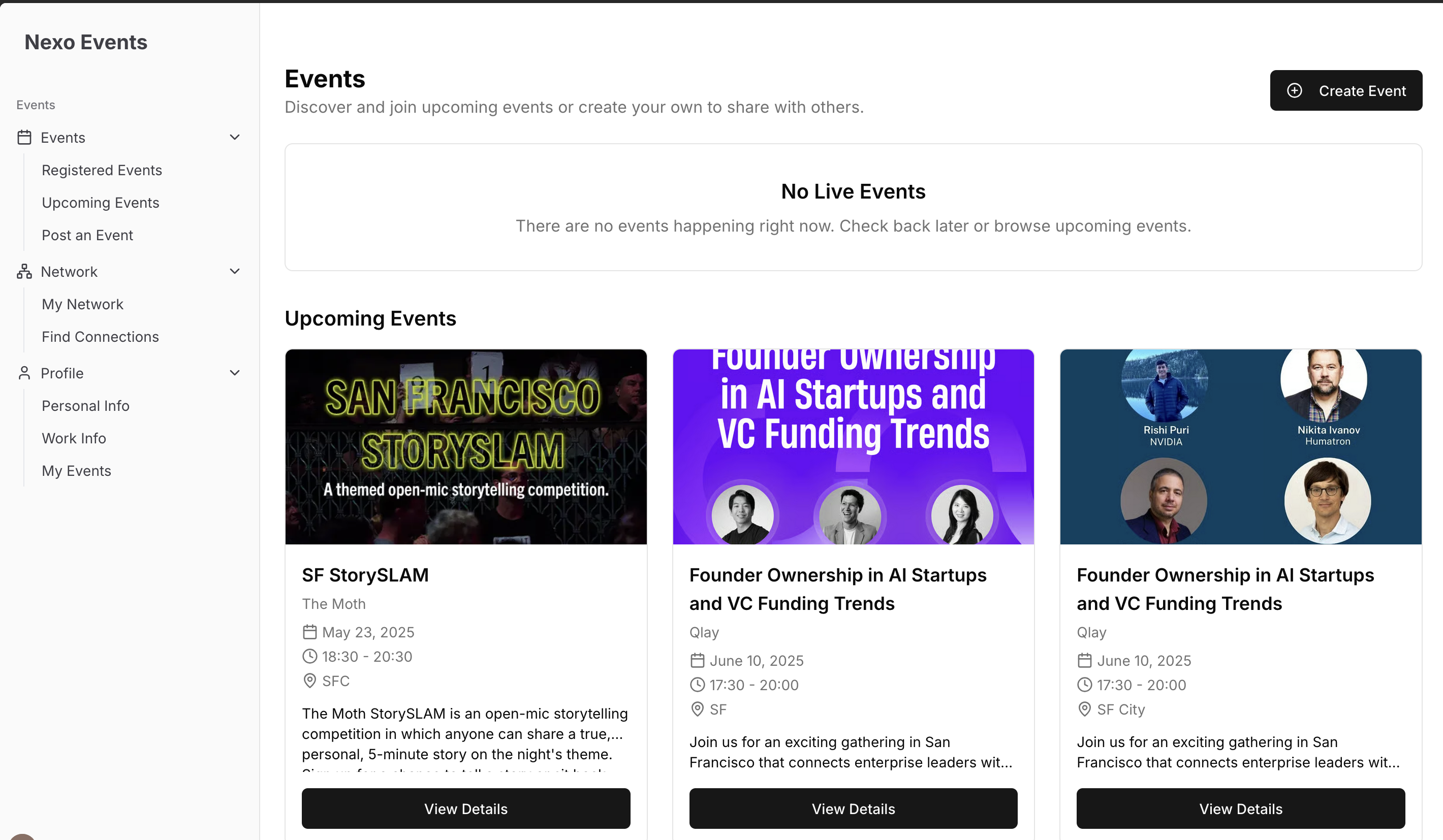Collapse the Events sidebar section chevron
The height and width of the screenshot is (840, 1443).
tap(234, 137)
